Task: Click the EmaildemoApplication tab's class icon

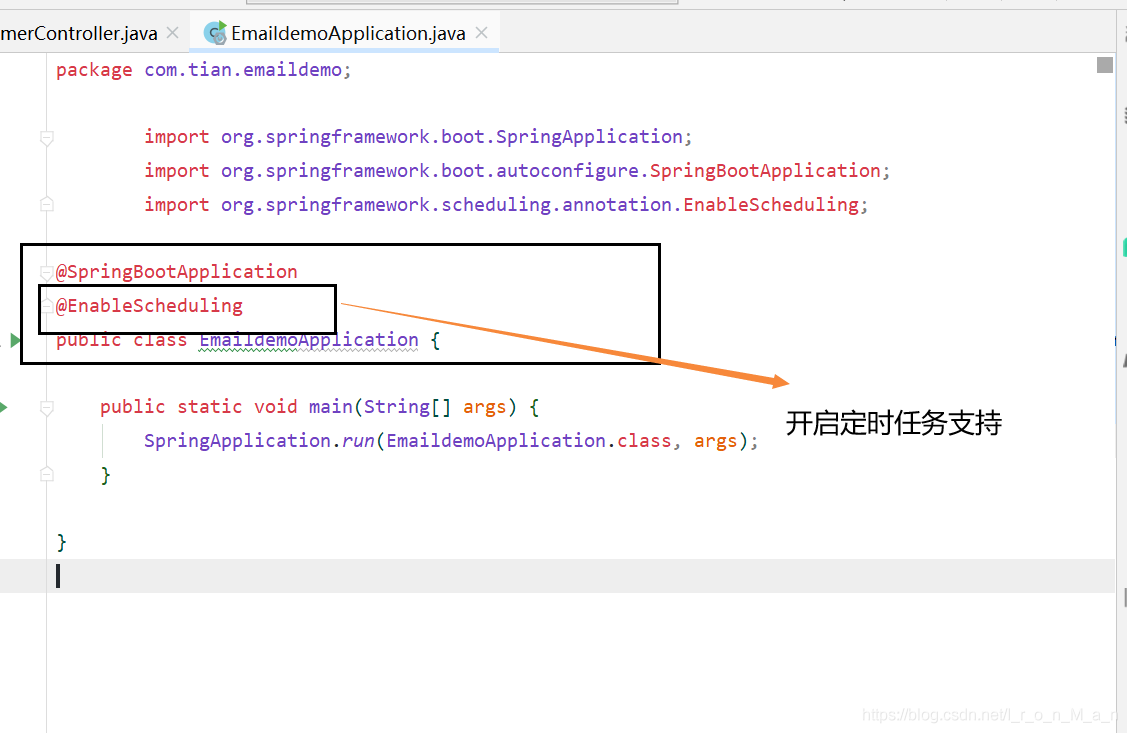Action: click(x=215, y=32)
